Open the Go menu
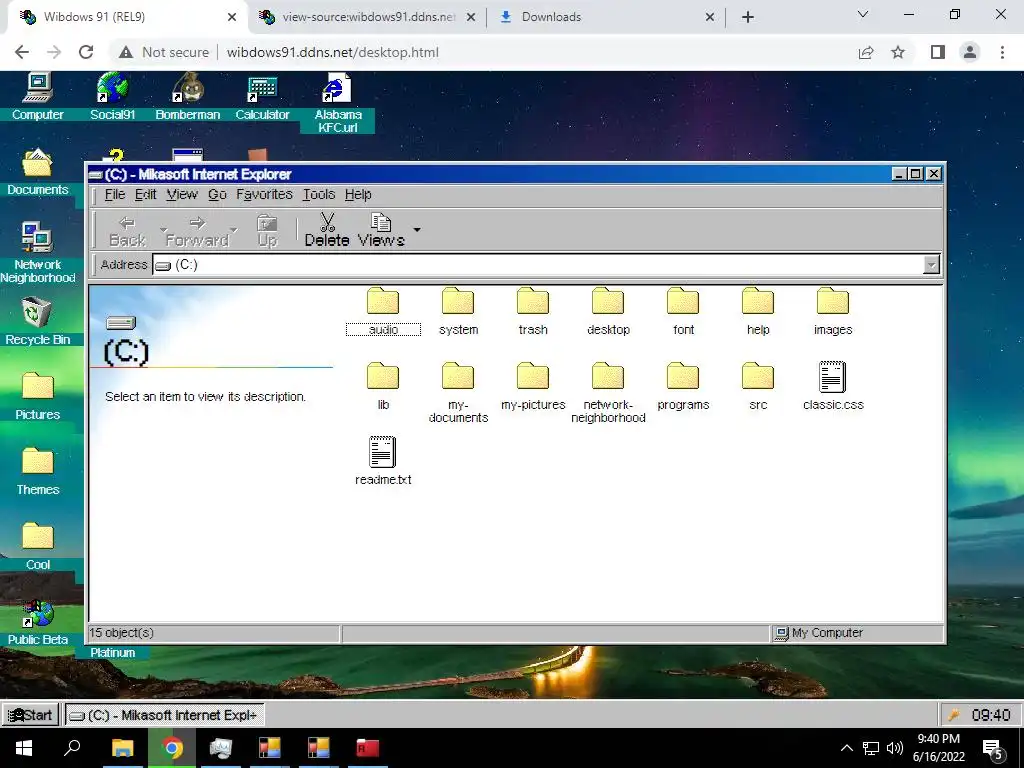1024x768 pixels. click(217, 195)
